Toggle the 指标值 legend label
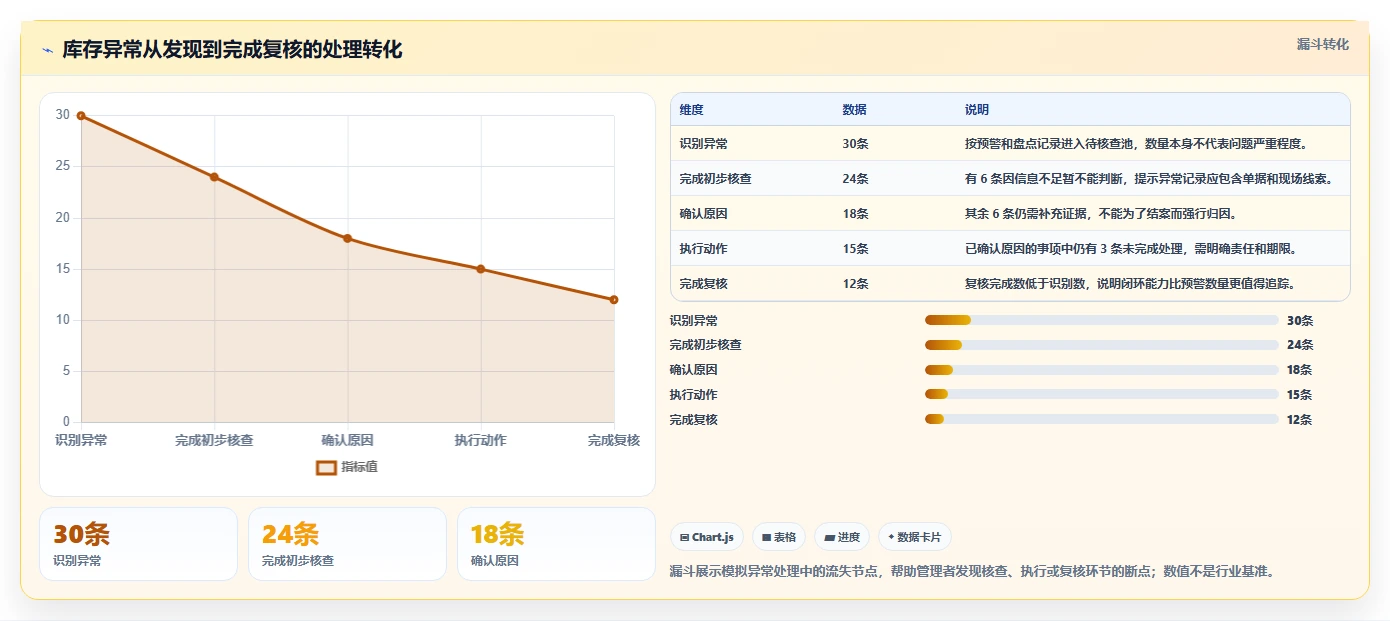The image size is (1390, 621). 359,467
